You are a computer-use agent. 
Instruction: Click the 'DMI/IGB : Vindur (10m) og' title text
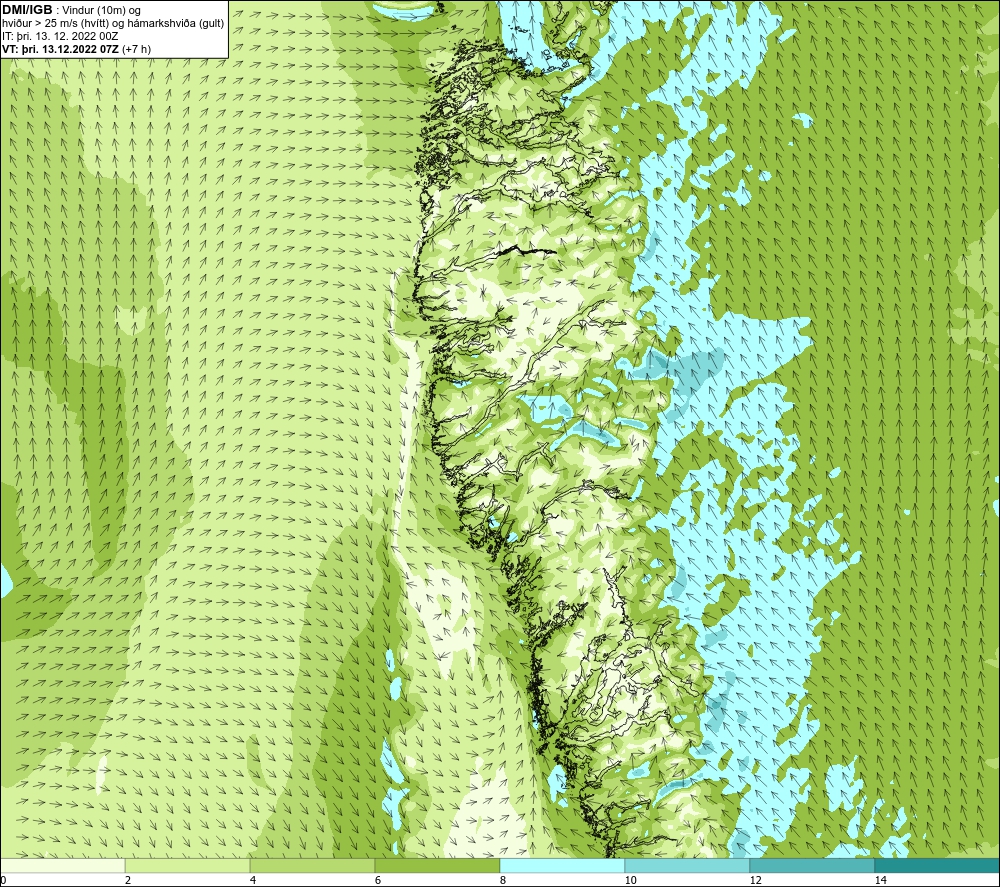[72, 10]
